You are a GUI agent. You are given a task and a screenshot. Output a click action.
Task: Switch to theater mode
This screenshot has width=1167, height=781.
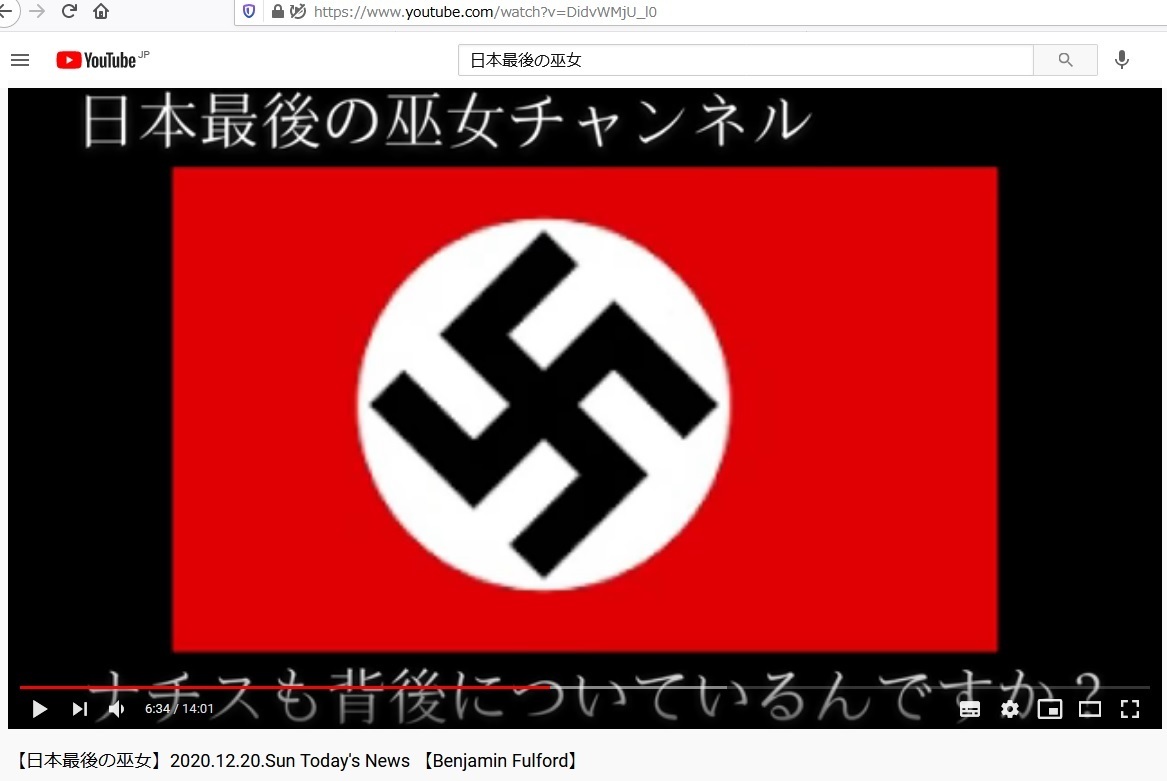1090,709
